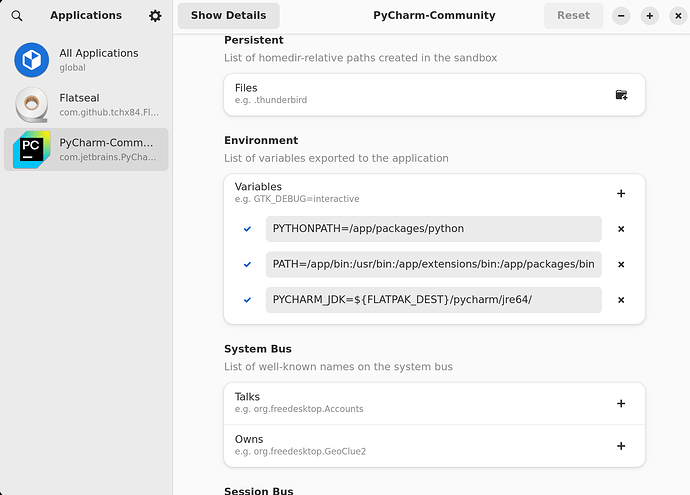Delete the PYCHARM_JDK variable

pos(621,300)
